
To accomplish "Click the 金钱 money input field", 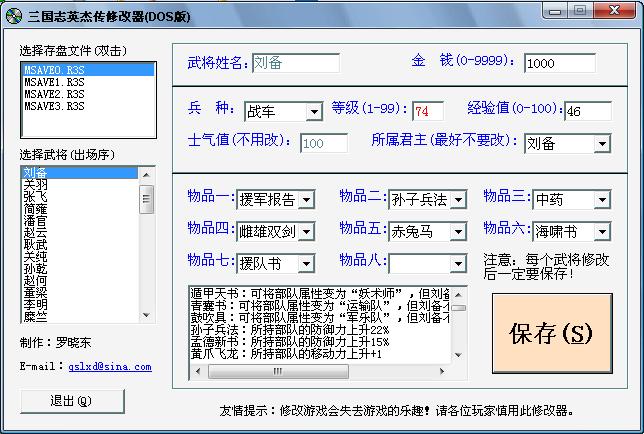I will pos(560,63).
